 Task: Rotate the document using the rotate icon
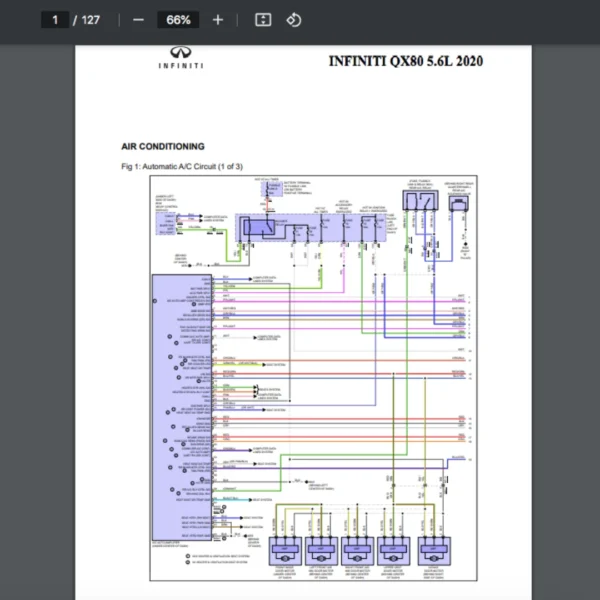tap(293, 20)
